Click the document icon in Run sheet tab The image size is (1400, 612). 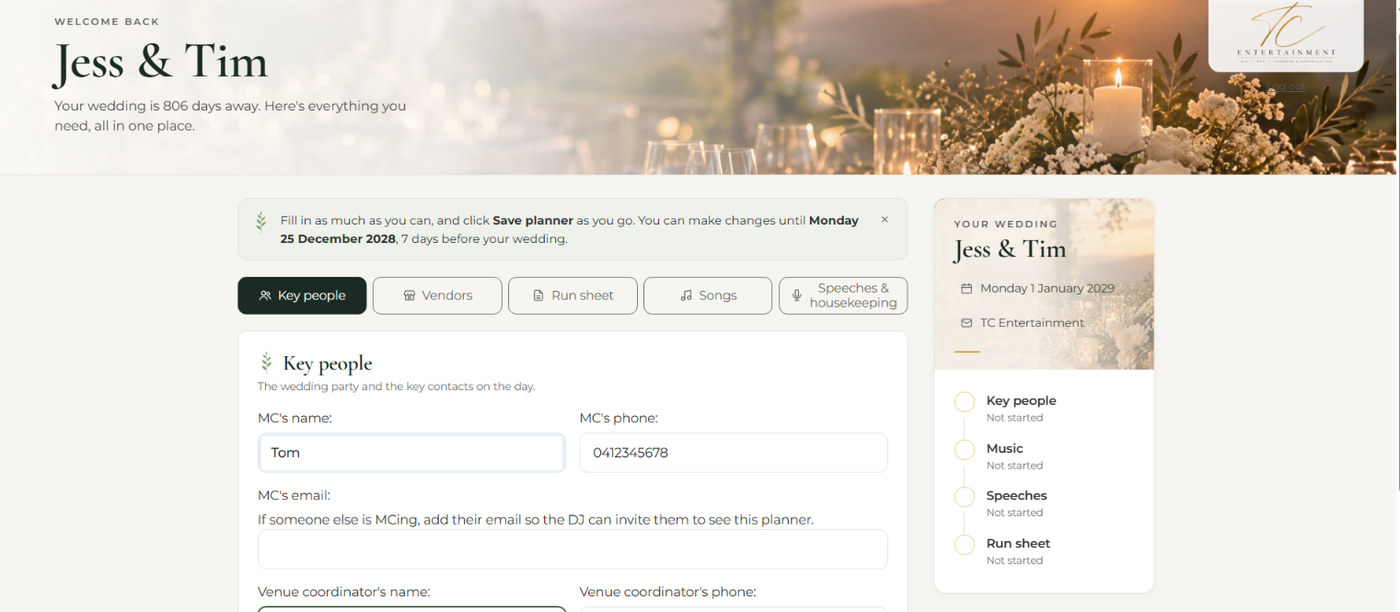click(538, 296)
